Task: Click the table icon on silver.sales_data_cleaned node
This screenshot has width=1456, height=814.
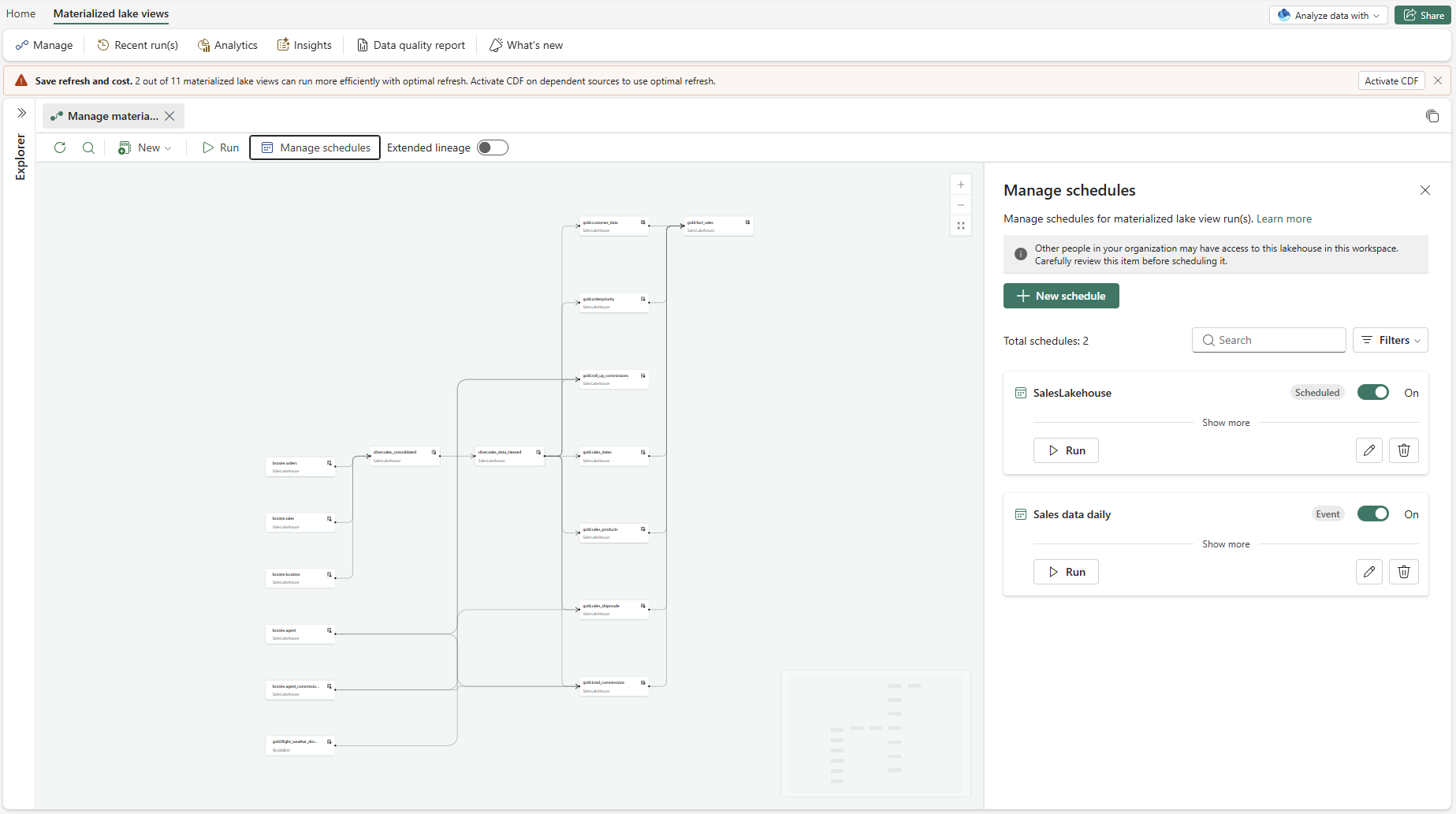Action: tap(538, 452)
